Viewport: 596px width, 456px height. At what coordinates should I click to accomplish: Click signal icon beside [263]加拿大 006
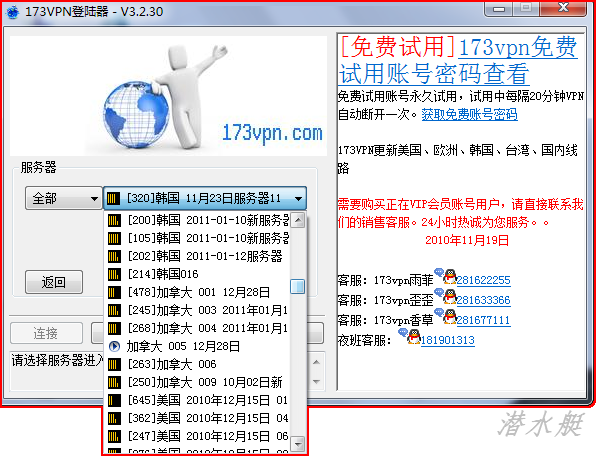pyautogui.click(x=114, y=364)
